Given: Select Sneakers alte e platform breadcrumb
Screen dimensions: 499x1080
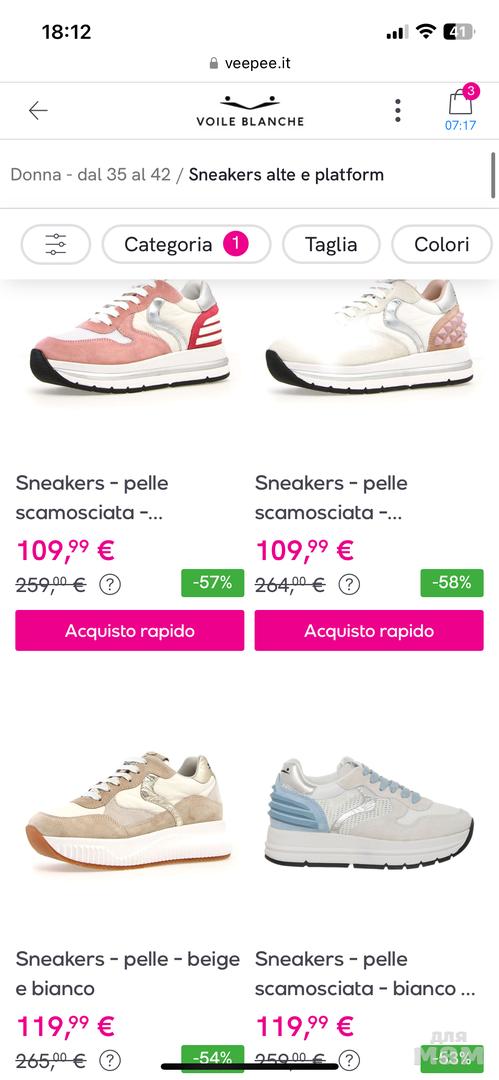Looking at the screenshot, I should [286, 174].
